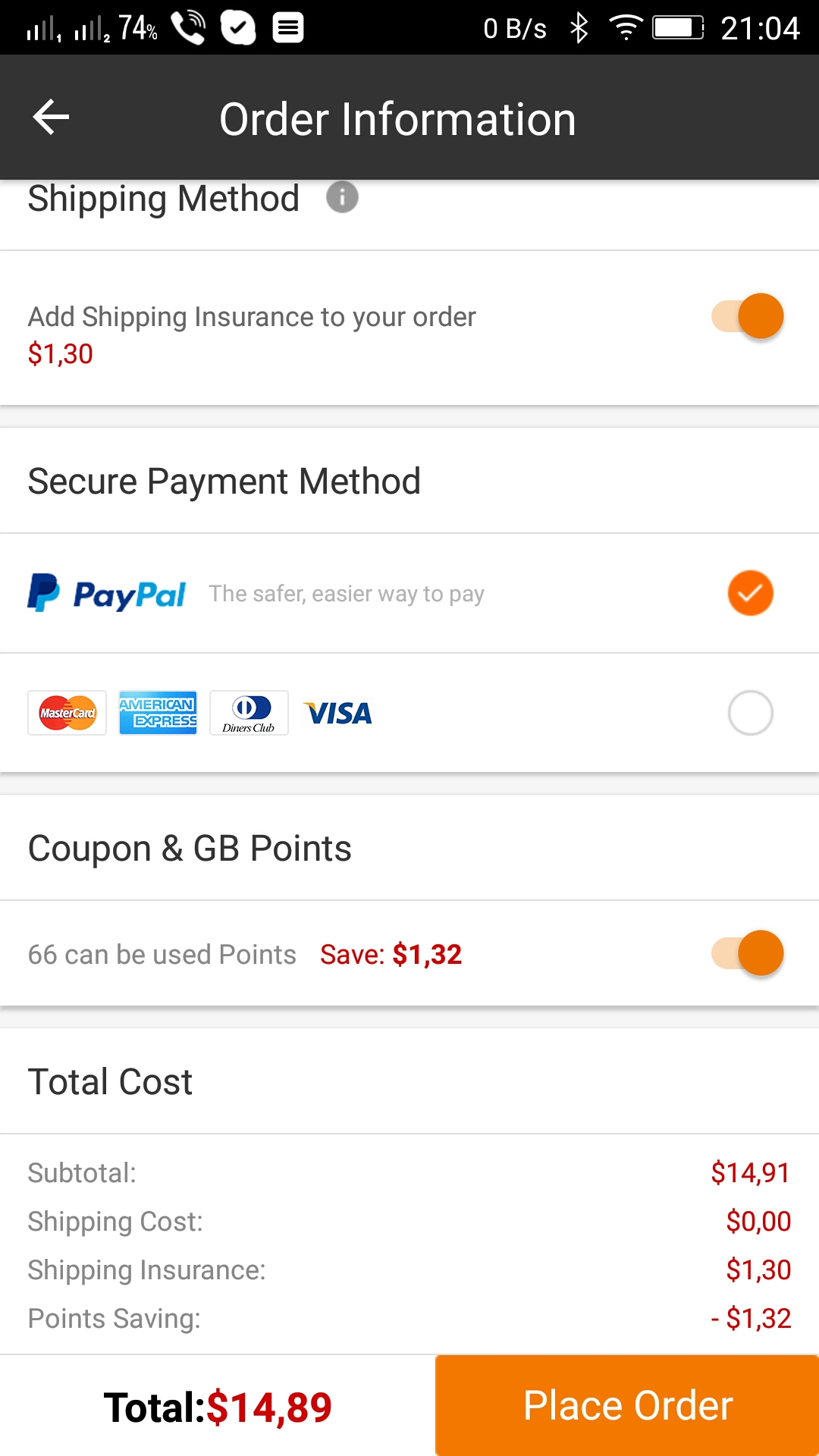
Task: Tap the Bluetooth status icon
Action: point(579,28)
